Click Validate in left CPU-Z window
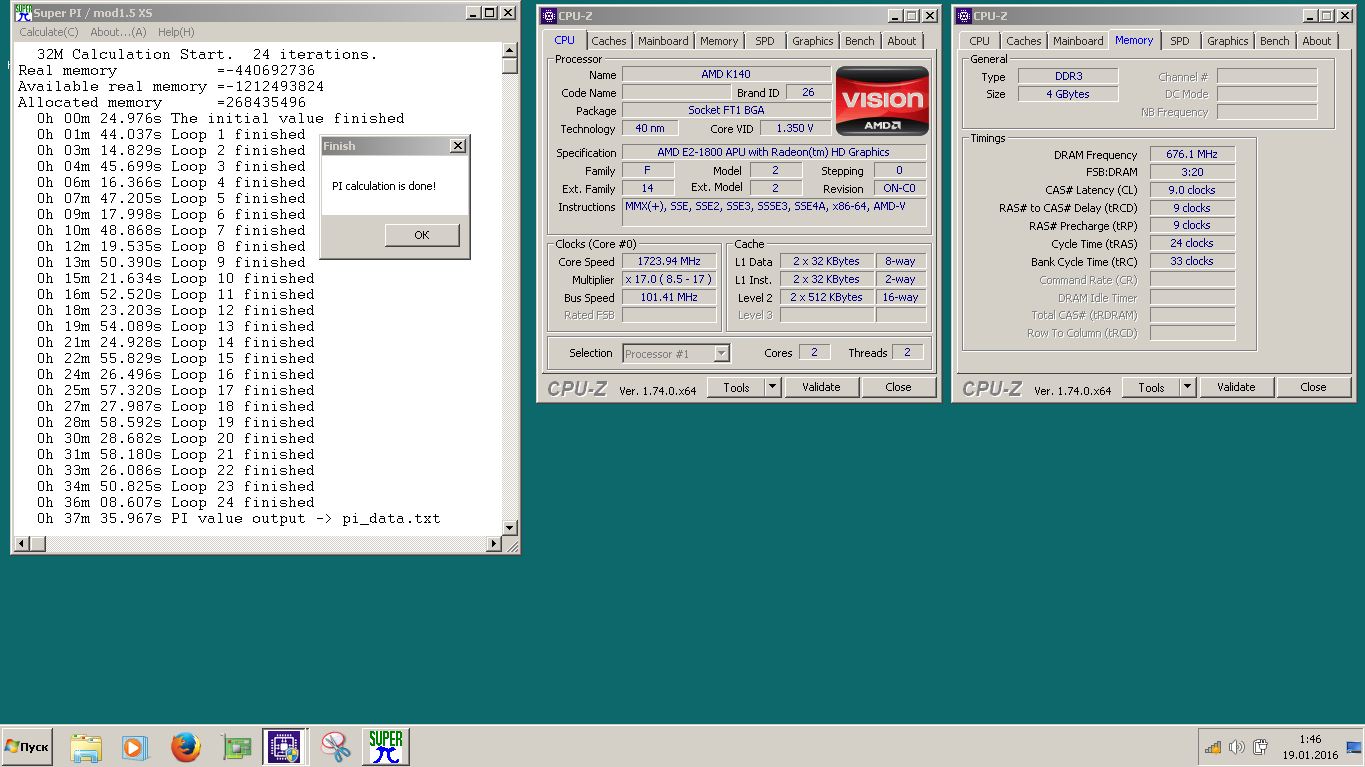The width and height of the screenshot is (1365, 767). [x=821, y=387]
